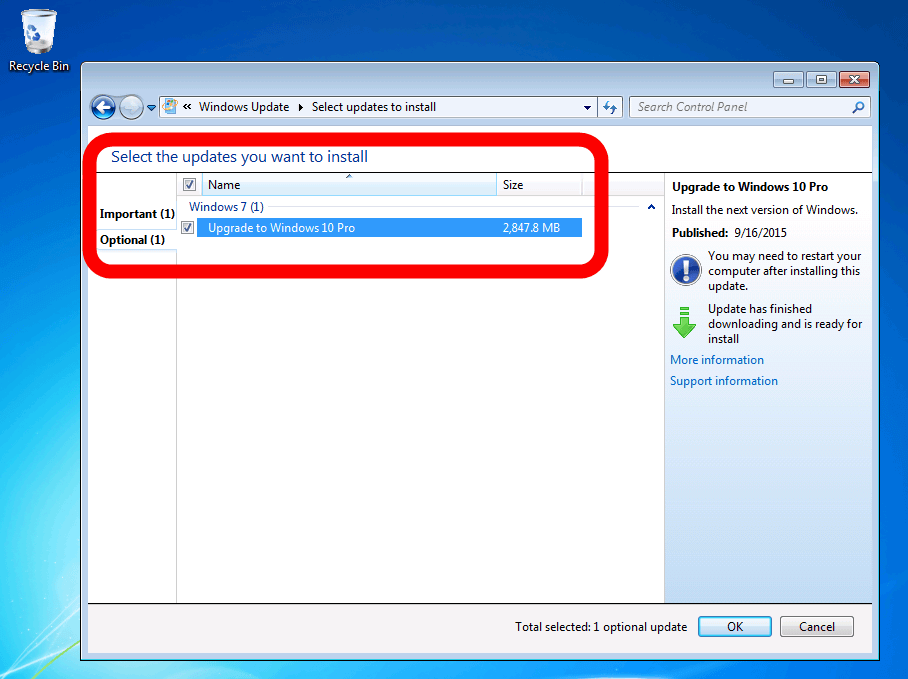Uncheck the Upgrade to Windows 10 Pro checkbox
This screenshot has width=908, height=679.
[188, 227]
